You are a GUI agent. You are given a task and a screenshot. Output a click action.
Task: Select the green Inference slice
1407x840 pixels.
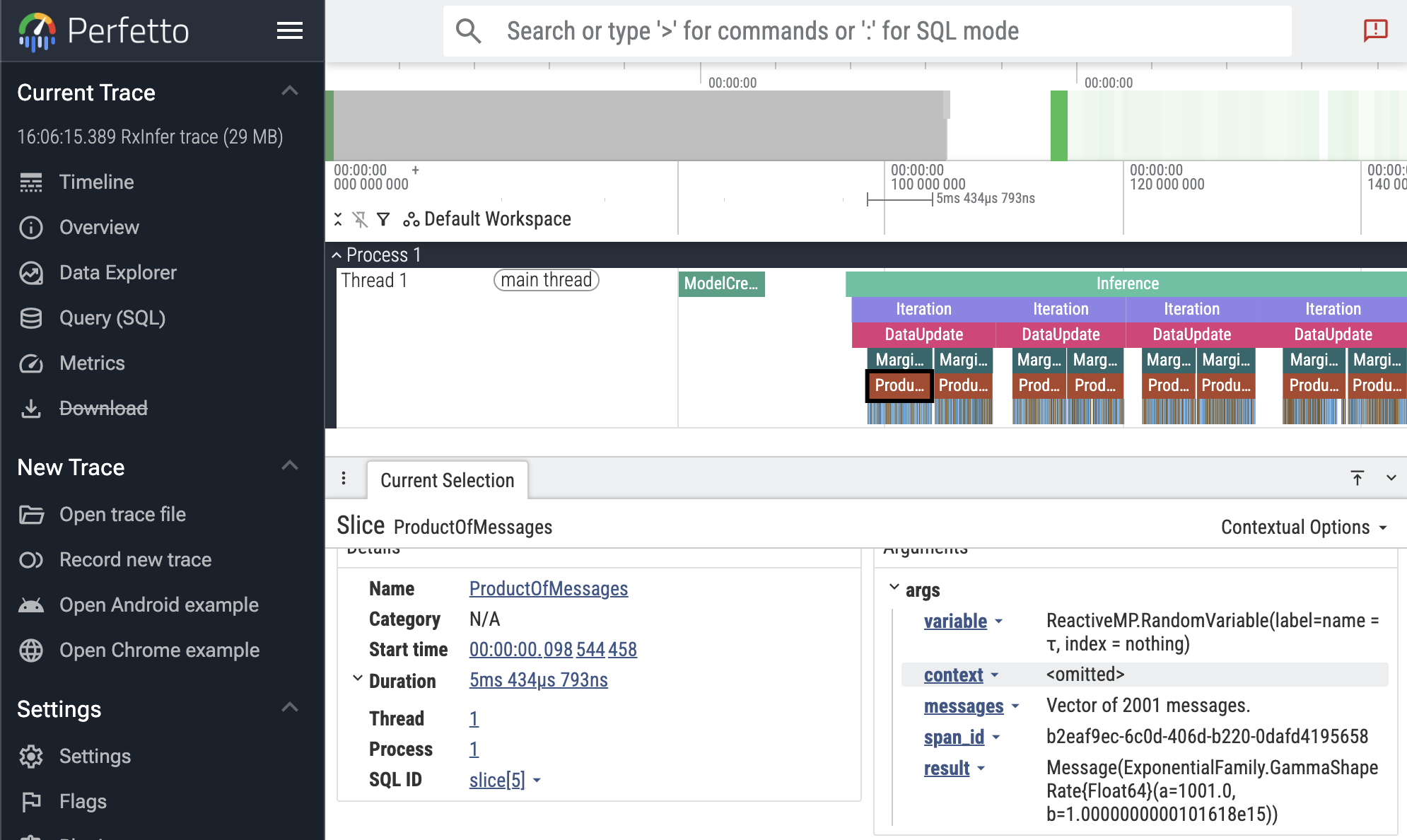[x=1126, y=284]
